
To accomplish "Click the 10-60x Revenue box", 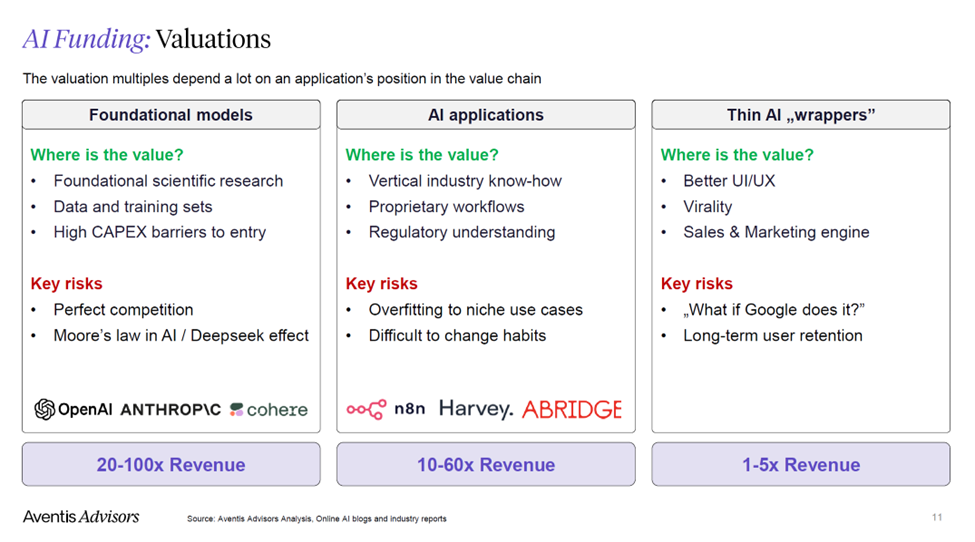I will (486, 464).
